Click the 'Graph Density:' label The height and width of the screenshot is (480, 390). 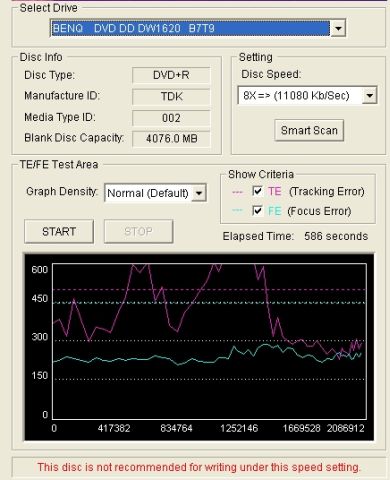pos(62,192)
